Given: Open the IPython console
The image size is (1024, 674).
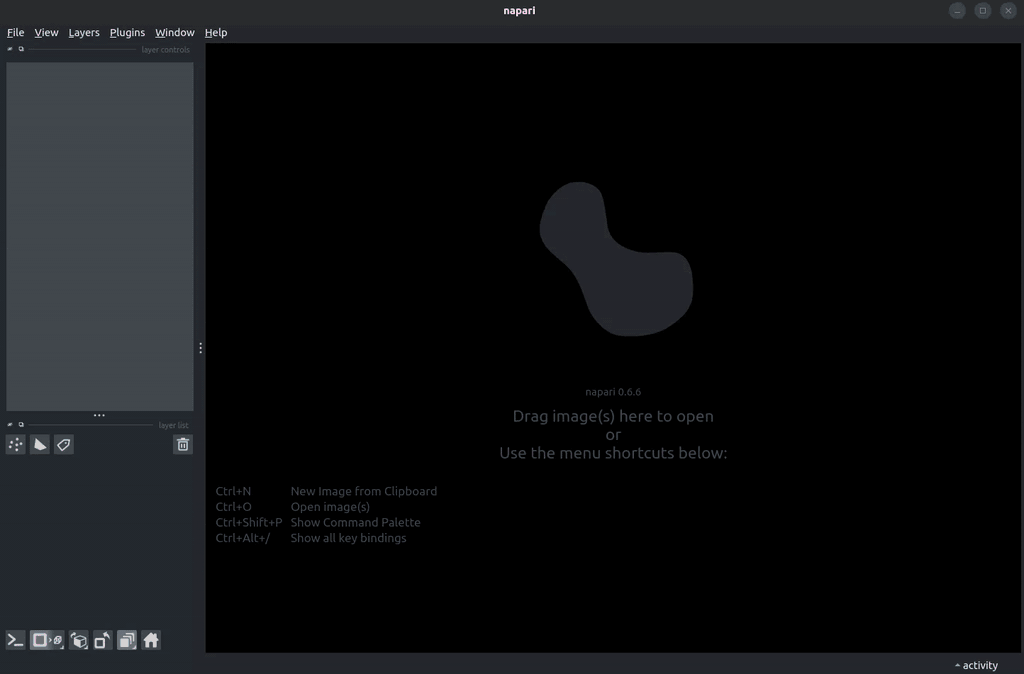Looking at the screenshot, I should 16,640.
